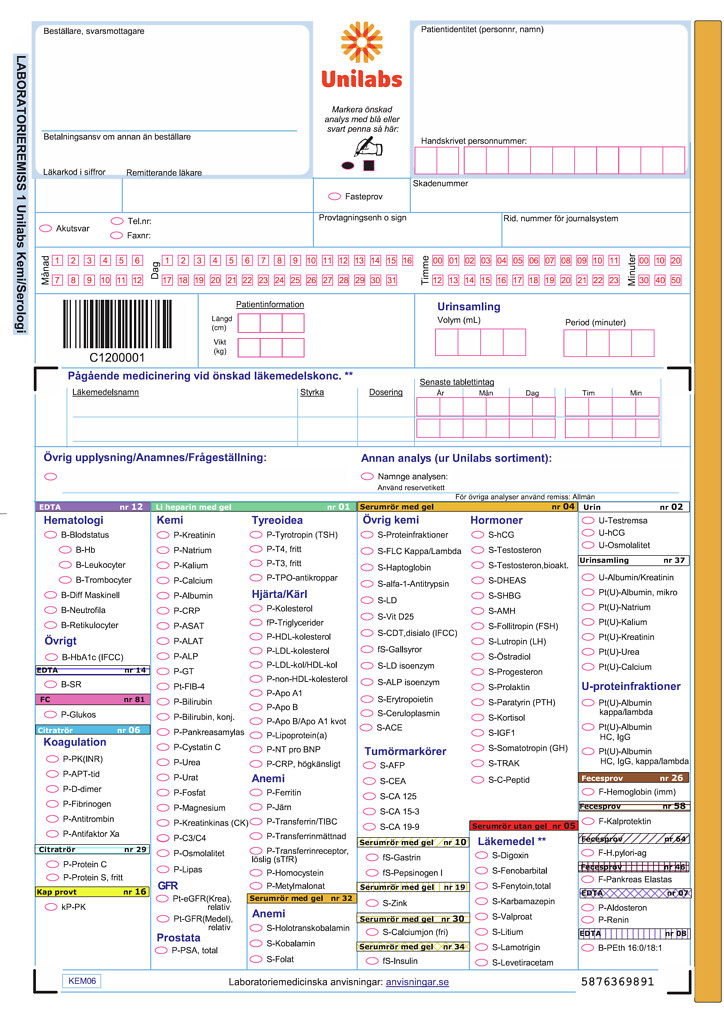
Task: Click the Läkemedelsnamn field label
Action: click(x=105, y=392)
